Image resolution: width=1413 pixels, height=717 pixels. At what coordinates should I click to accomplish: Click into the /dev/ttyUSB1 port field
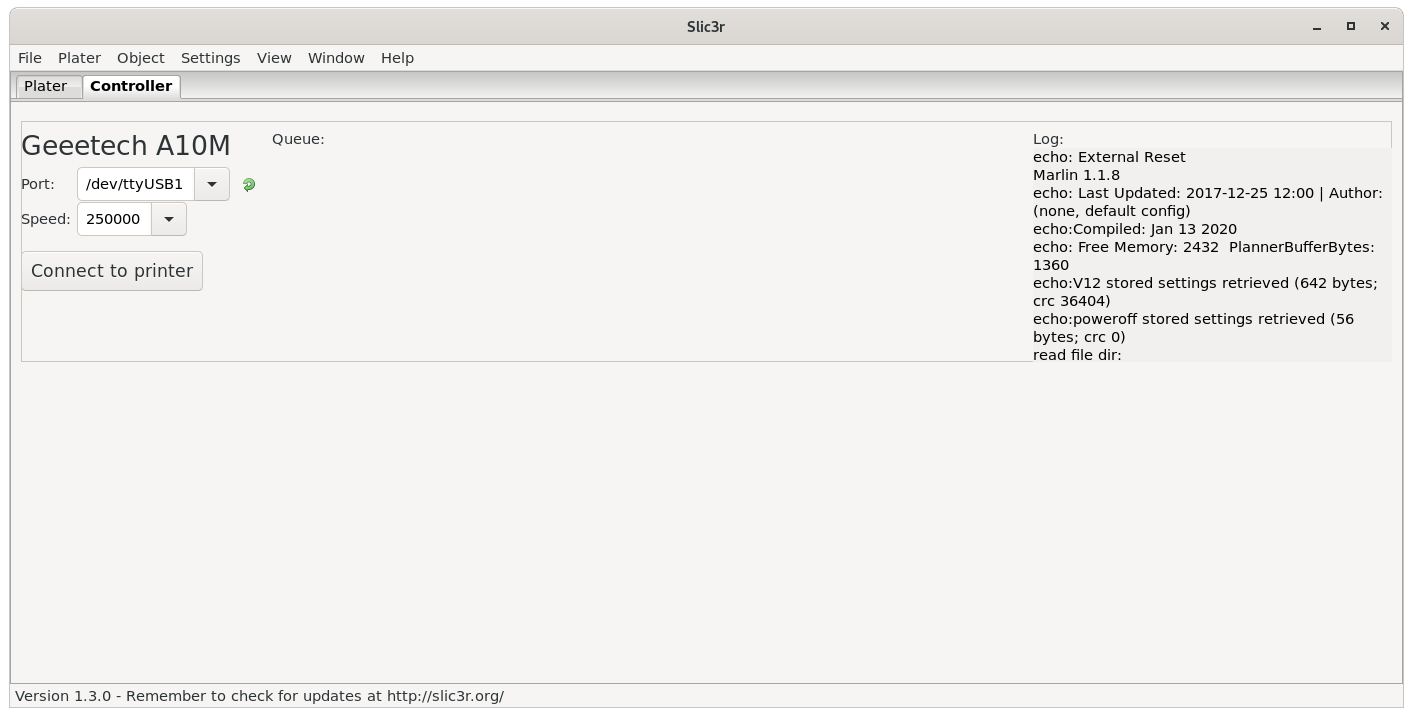pyautogui.click(x=136, y=184)
